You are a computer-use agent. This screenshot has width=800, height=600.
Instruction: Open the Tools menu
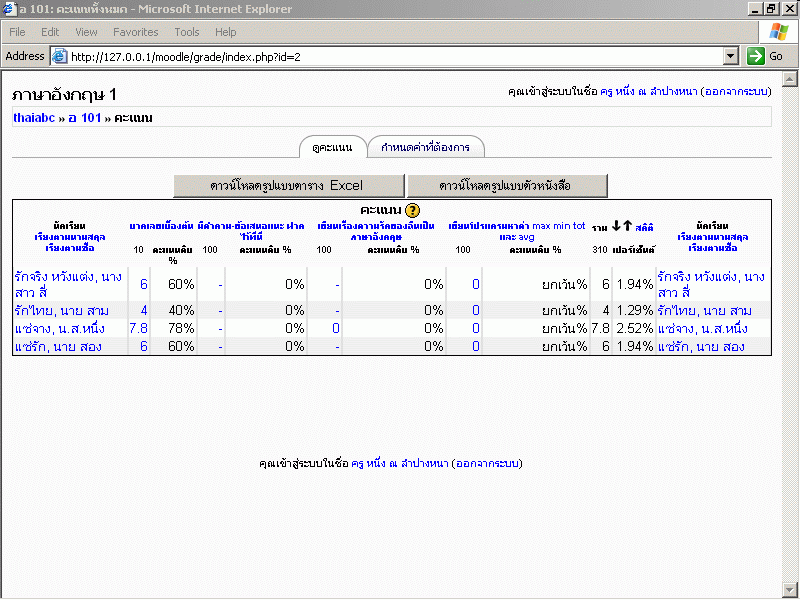tap(186, 32)
